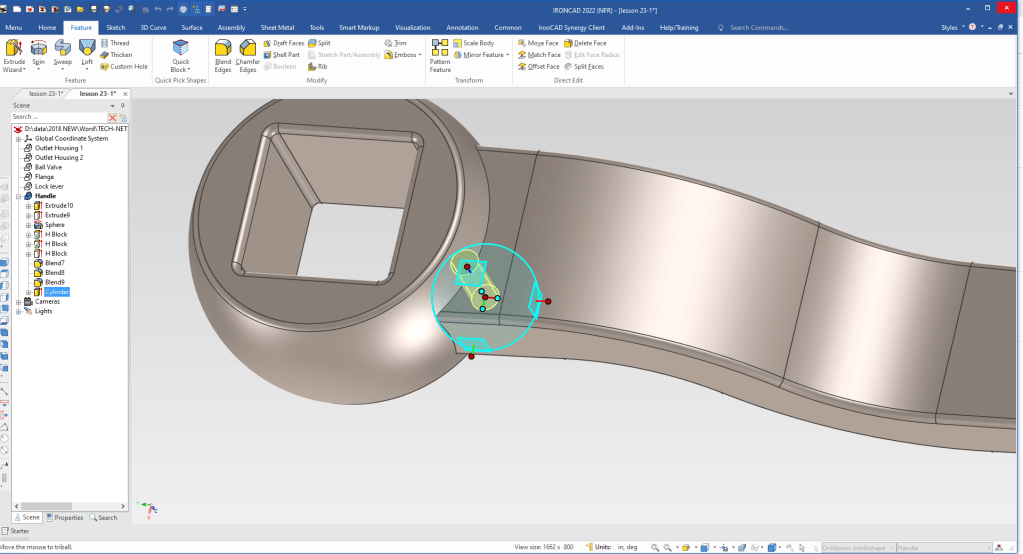The height and width of the screenshot is (554, 1023).
Task: Open the Assembly ribbon tab
Action: point(231,28)
